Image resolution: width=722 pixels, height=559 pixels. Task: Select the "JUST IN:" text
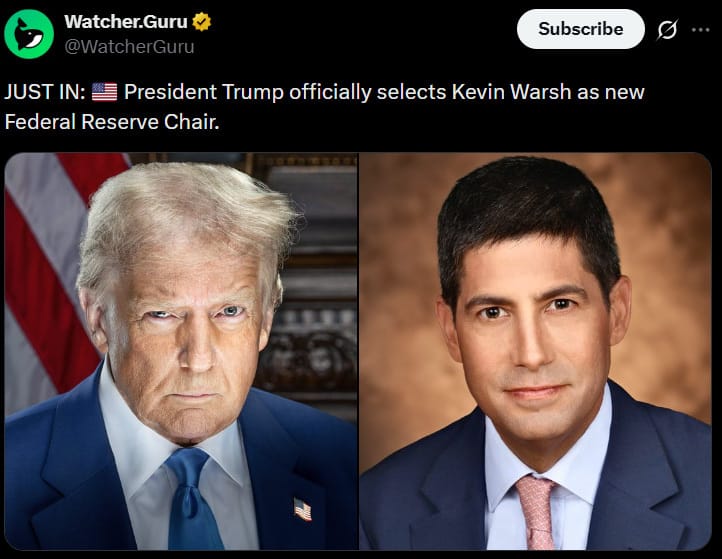[45, 92]
